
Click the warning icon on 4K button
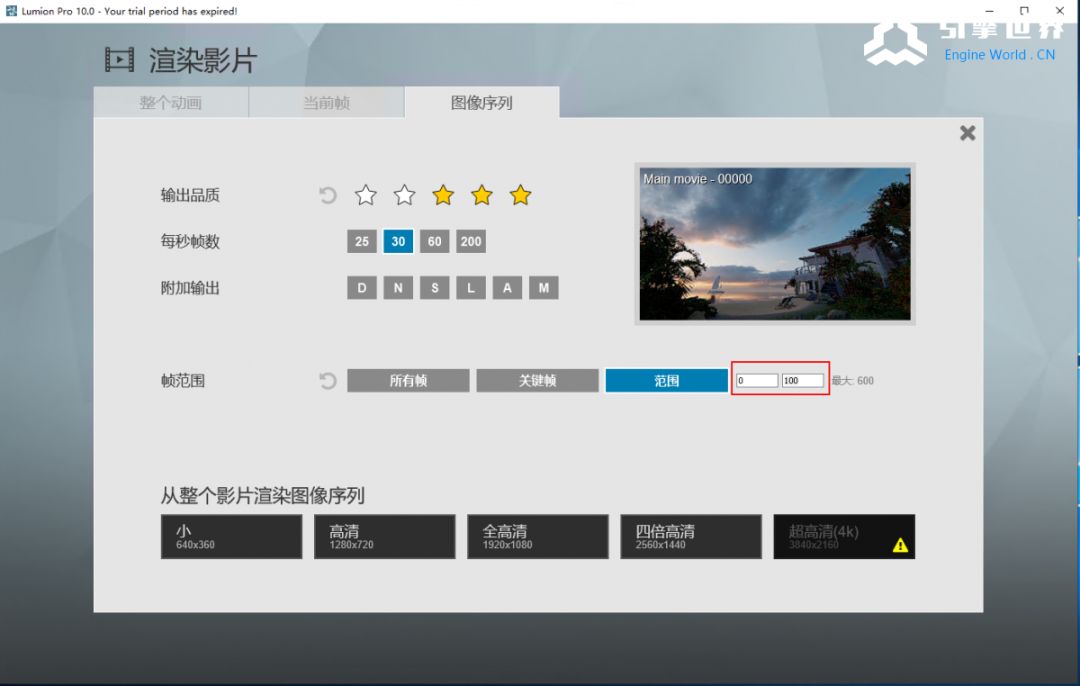(x=900, y=545)
